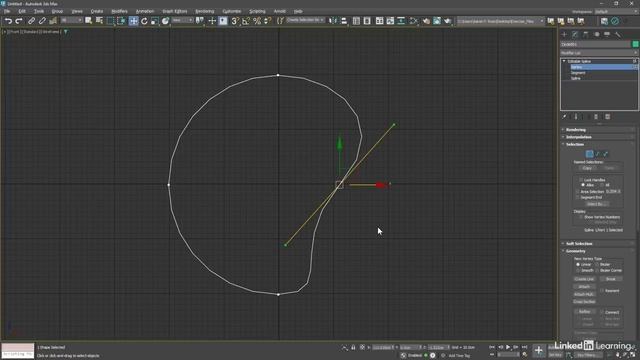Toggle the Spinner Snap icon
Viewport: 640px width, 360px height.
click(x=267, y=21)
